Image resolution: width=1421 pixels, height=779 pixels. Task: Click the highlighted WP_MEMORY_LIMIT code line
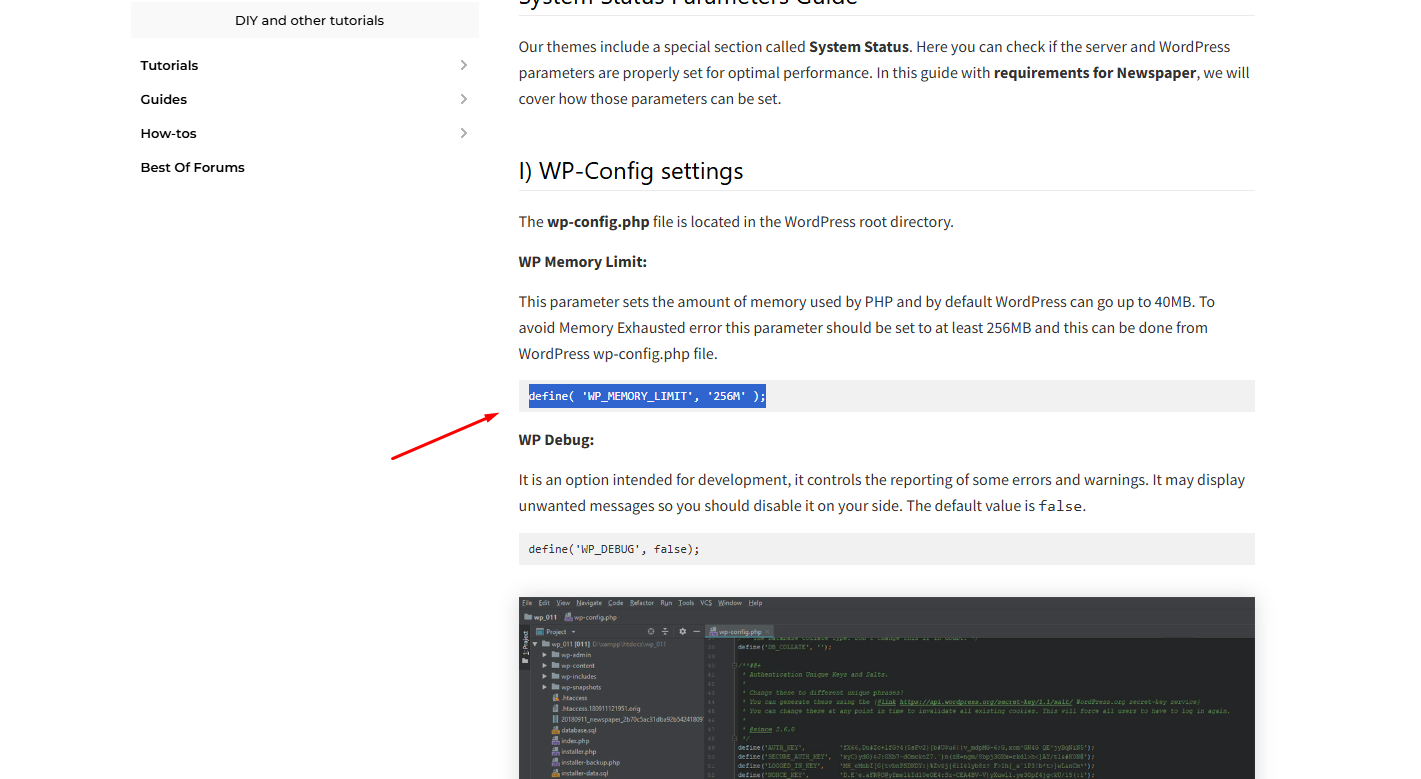point(647,396)
